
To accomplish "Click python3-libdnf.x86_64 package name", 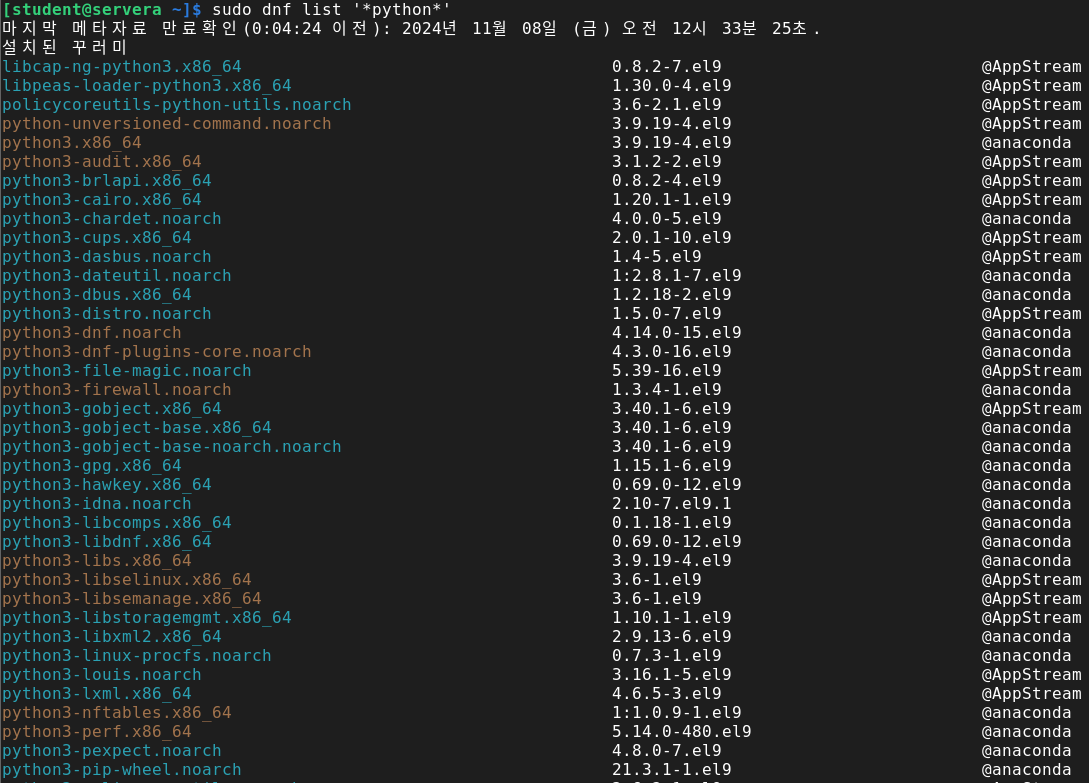I will (x=106, y=541).
